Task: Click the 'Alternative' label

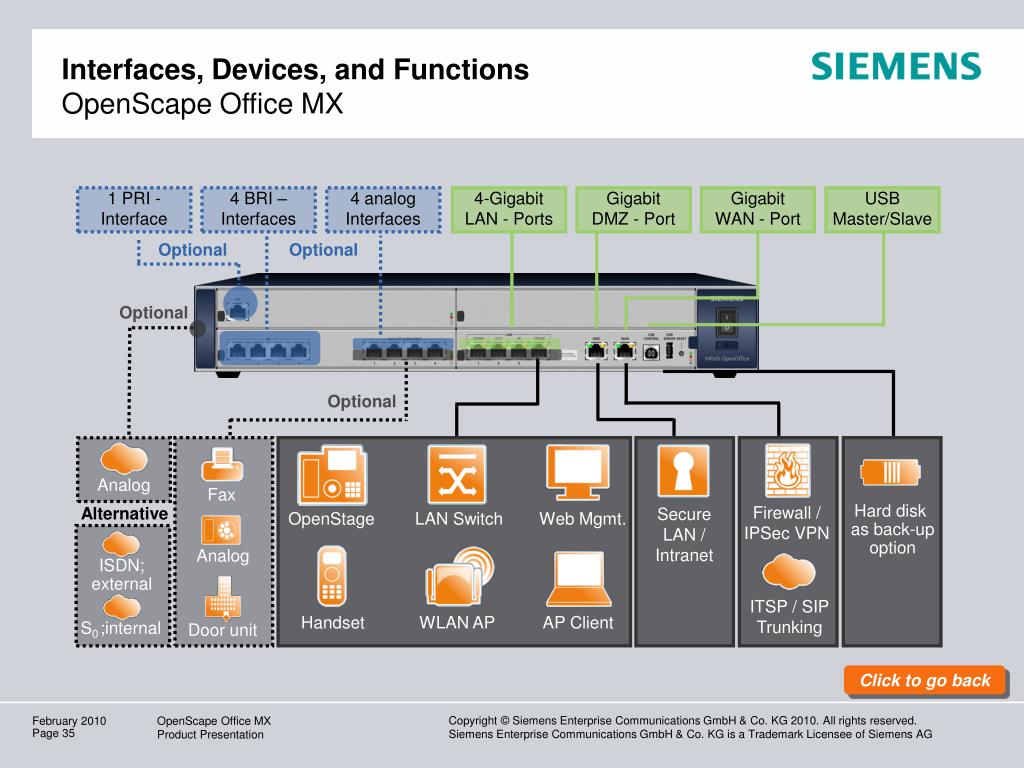Action: (x=124, y=514)
